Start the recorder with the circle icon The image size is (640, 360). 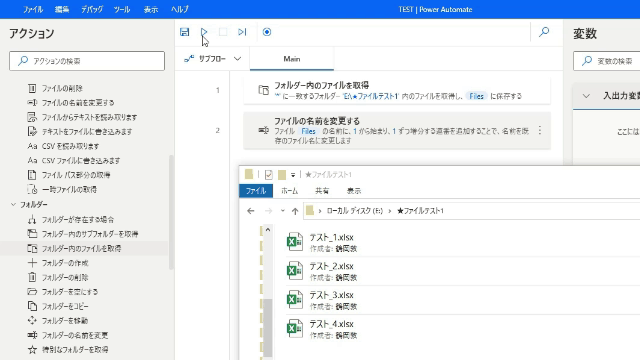[x=267, y=32]
